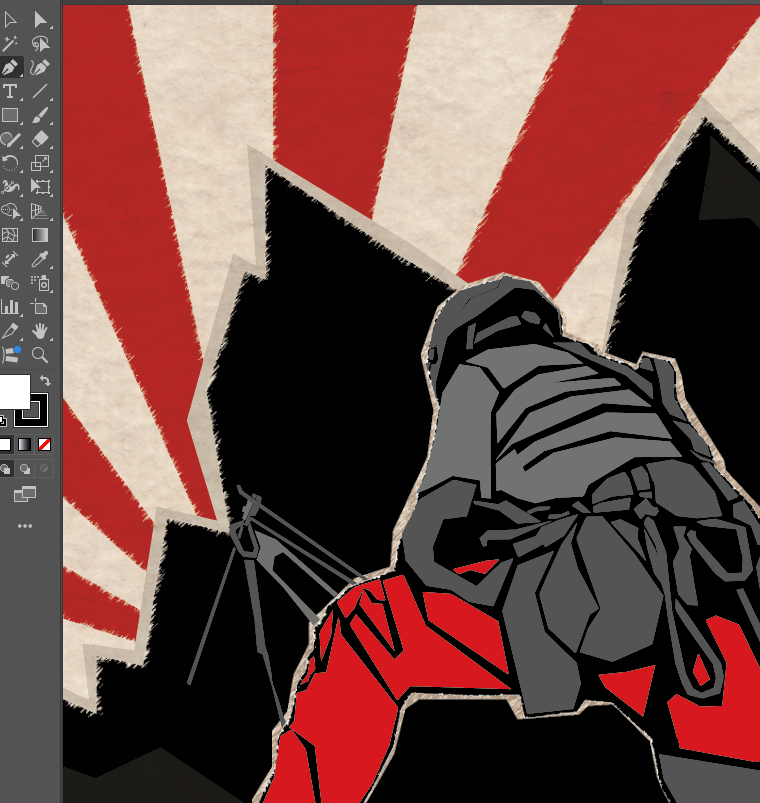The width and height of the screenshot is (760, 803).
Task: Choose the Eraser tool
Action: tap(40, 139)
